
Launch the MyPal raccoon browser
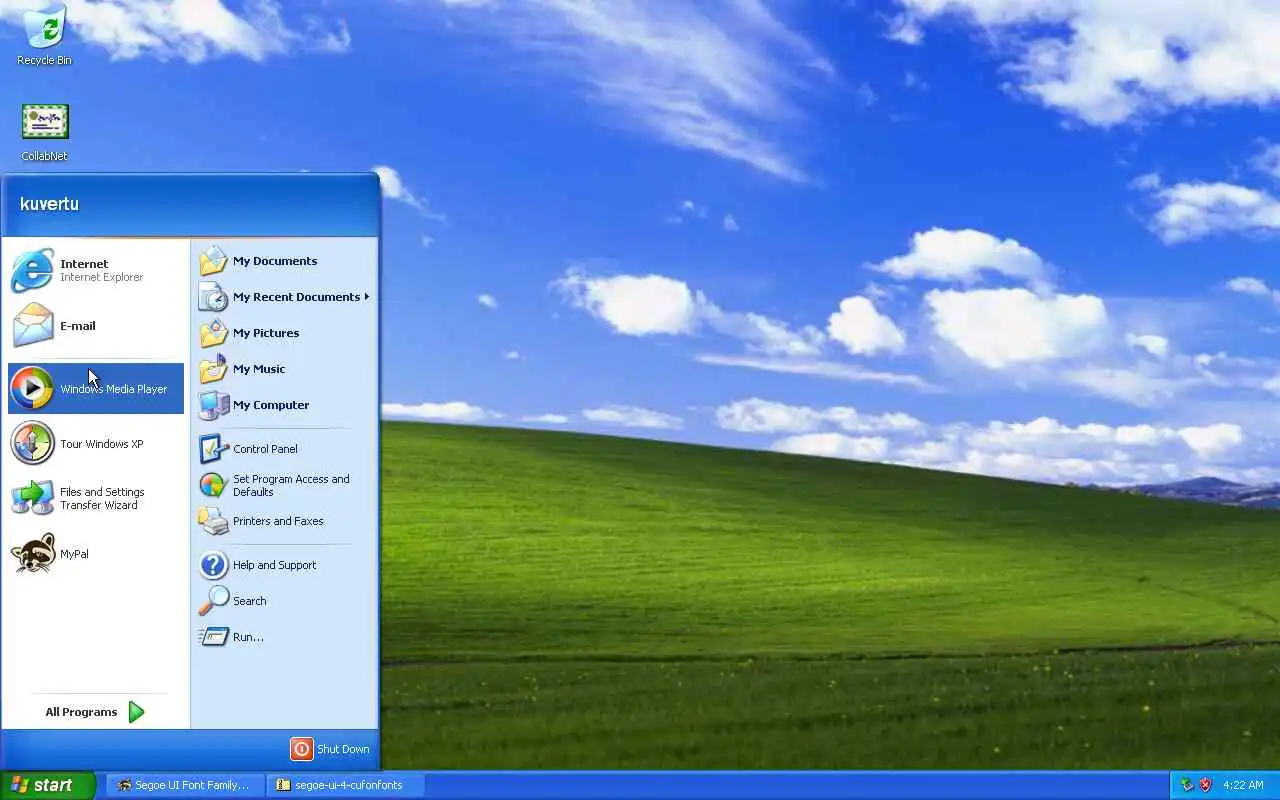96,553
